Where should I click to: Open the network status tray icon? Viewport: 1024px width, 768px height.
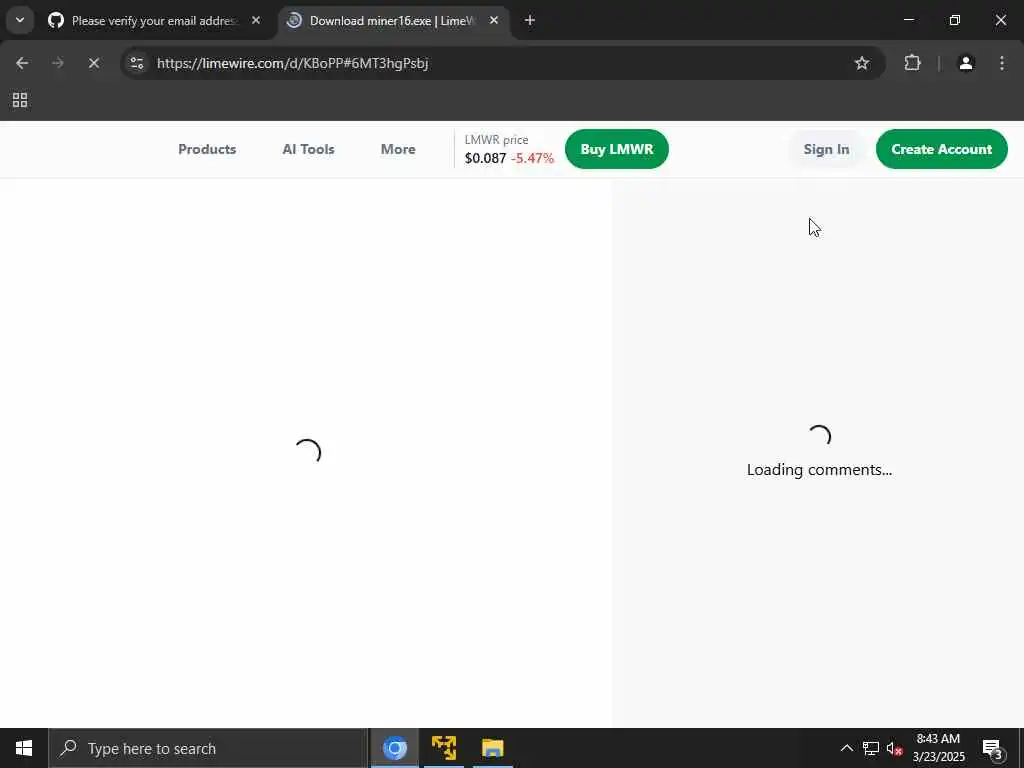(x=871, y=748)
